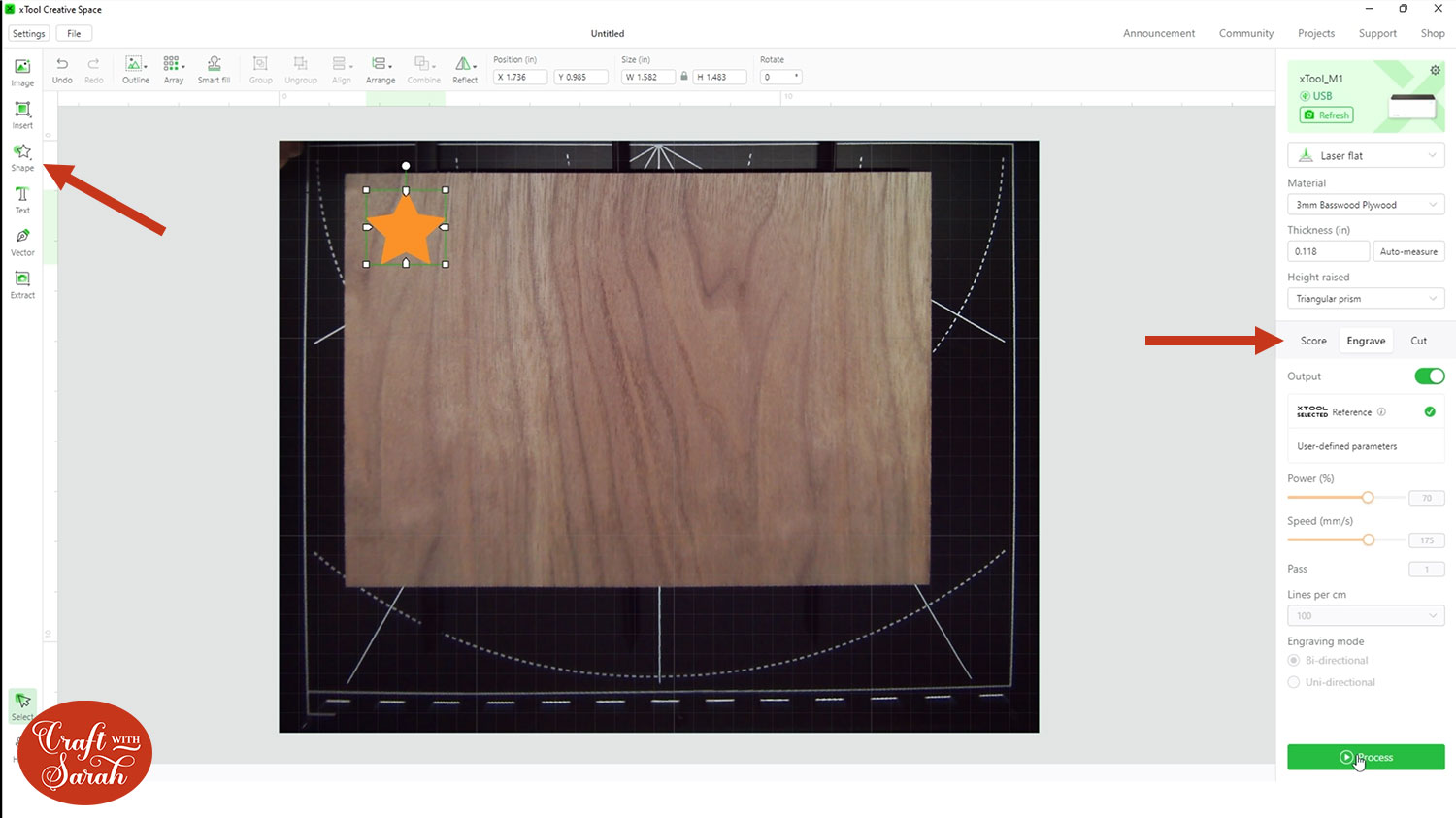This screenshot has height=818, width=1456.
Task: Select Uni-directional engraving mode
Action: pyautogui.click(x=1293, y=683)
